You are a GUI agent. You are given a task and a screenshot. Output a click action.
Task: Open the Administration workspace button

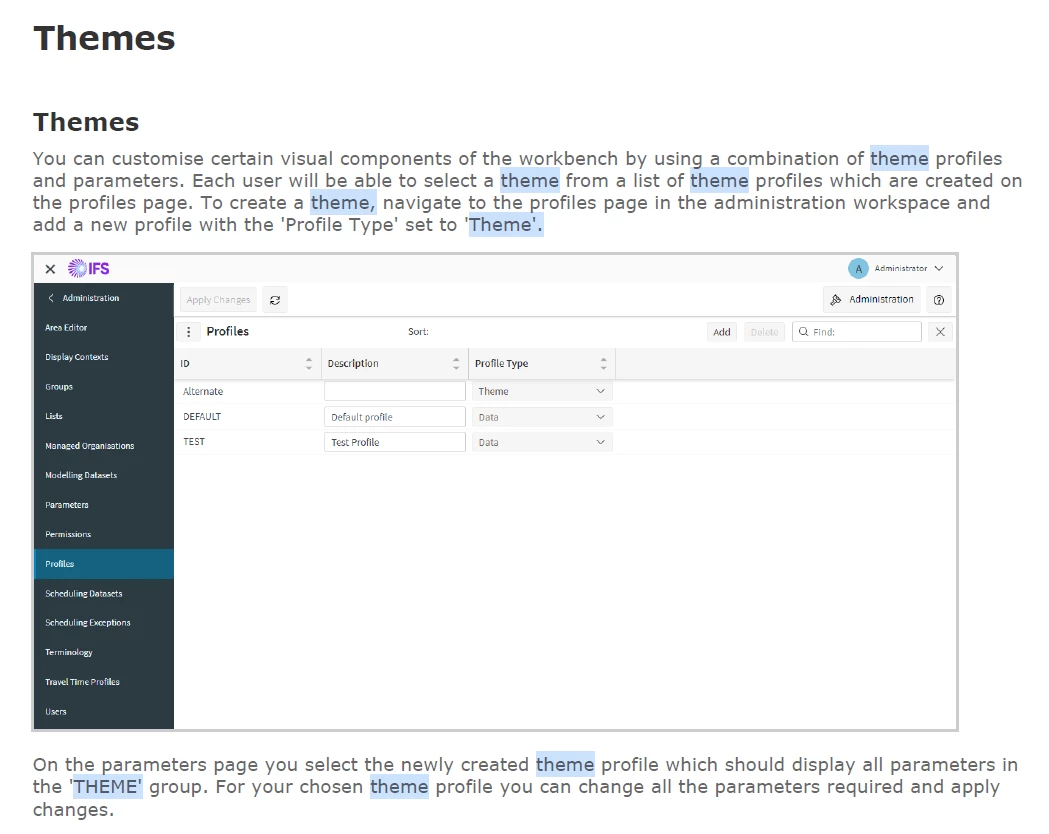(x=872, y=300)
